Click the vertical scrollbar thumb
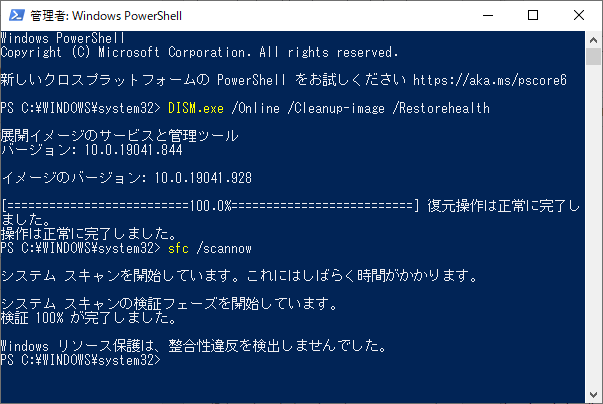Screen dimensions: 603x404 click(593, 57)
